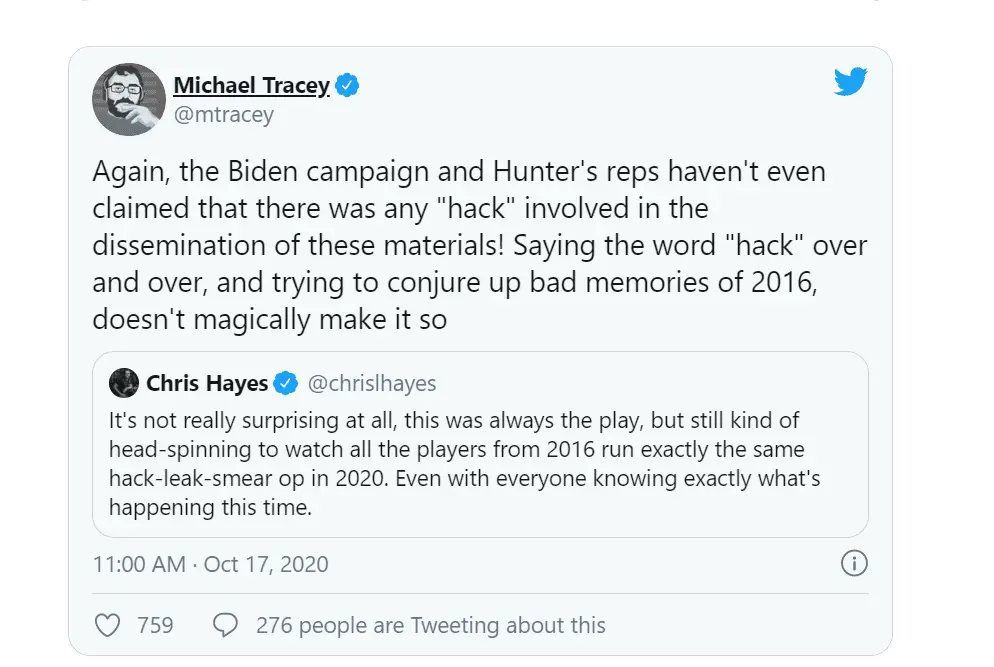Open "276 people are Tweeting about this"
The width and height of the screenshot is (994, 667).
tap(430, 626)
